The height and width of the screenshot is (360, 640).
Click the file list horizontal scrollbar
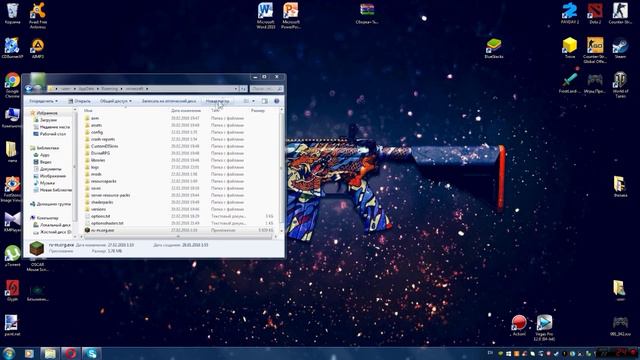click(x=178, y=236)
